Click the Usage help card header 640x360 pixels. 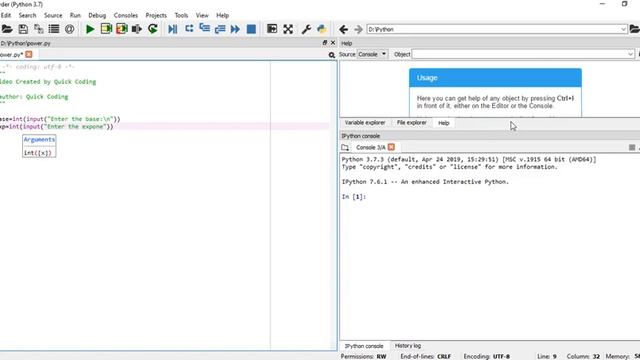tap(496, 78)
